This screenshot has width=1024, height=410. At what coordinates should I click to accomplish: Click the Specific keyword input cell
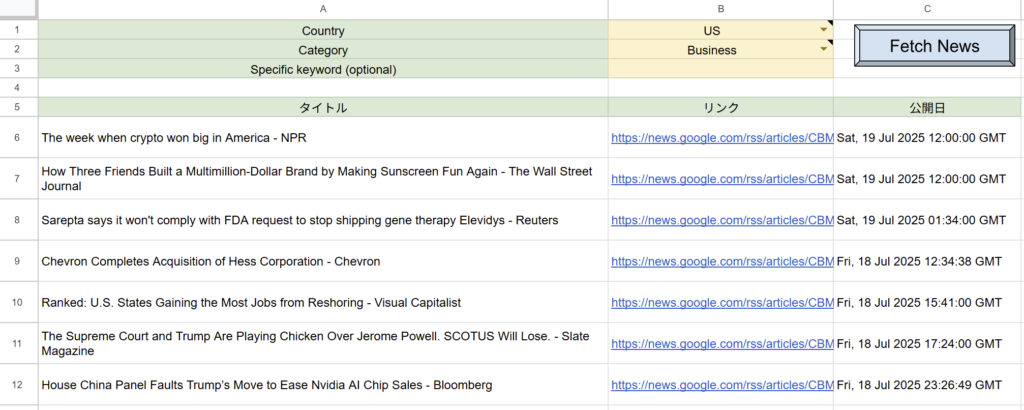[x=720, y=69]
